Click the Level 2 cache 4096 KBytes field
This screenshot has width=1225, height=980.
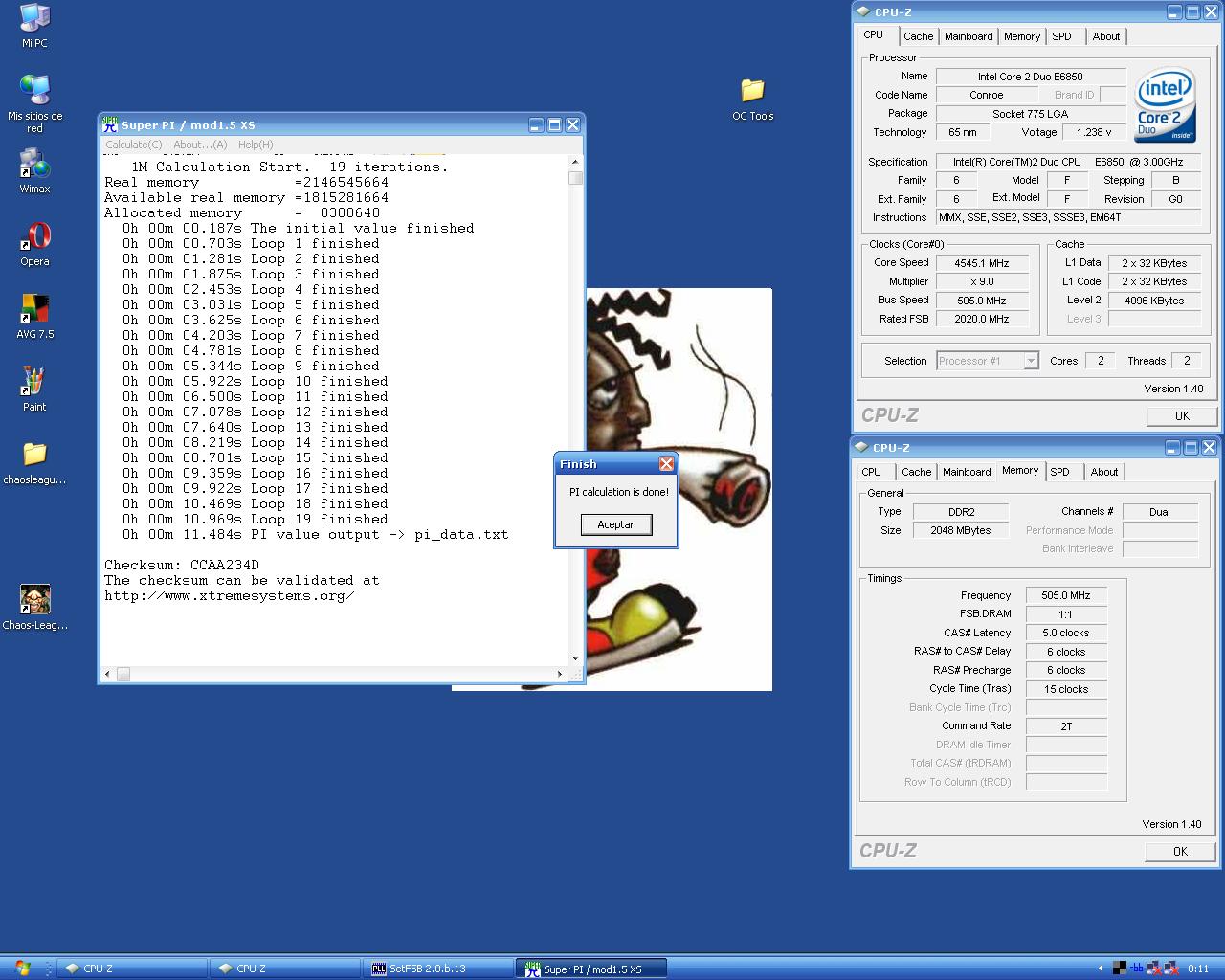1154,301
